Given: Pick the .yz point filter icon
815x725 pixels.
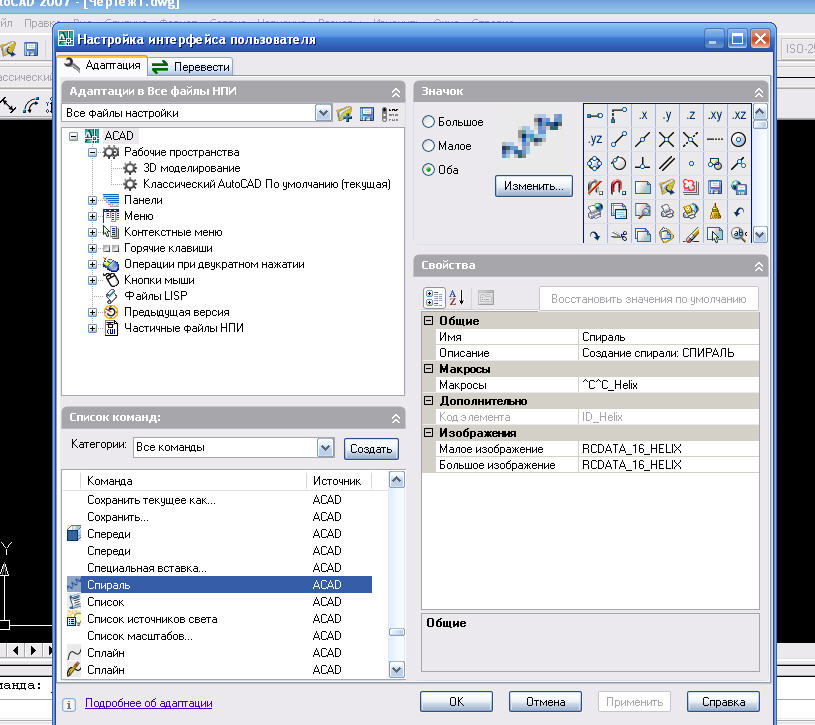Looking at the screenshot, I should [595, 139].
